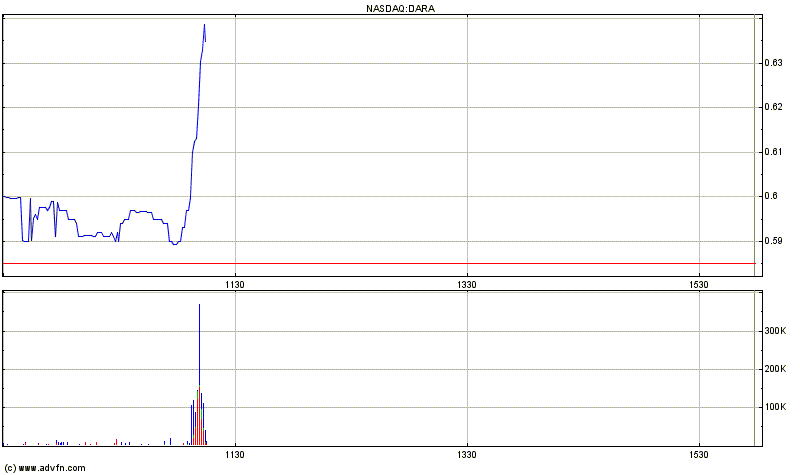The width and height of the screenshot is (800, 475).
Task: Select the 1130 marker on price chart axis
Action: pyautogui.click(x=235, y=285)
